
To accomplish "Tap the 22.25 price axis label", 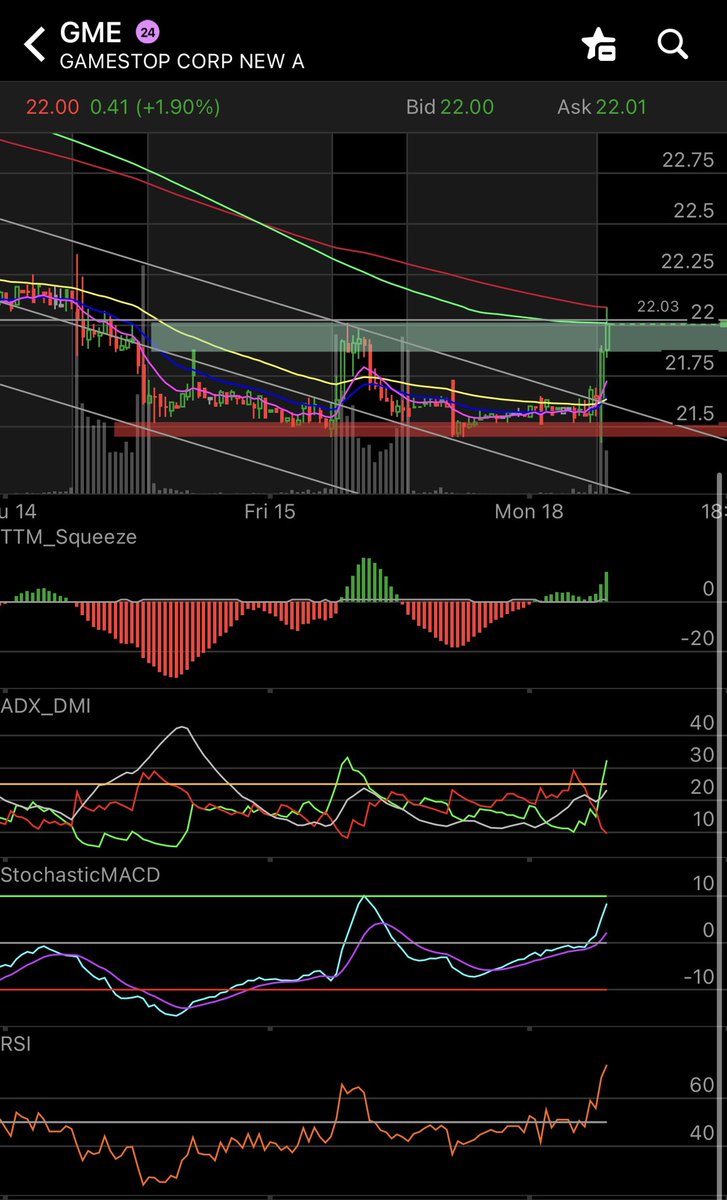I will (687, 261).
